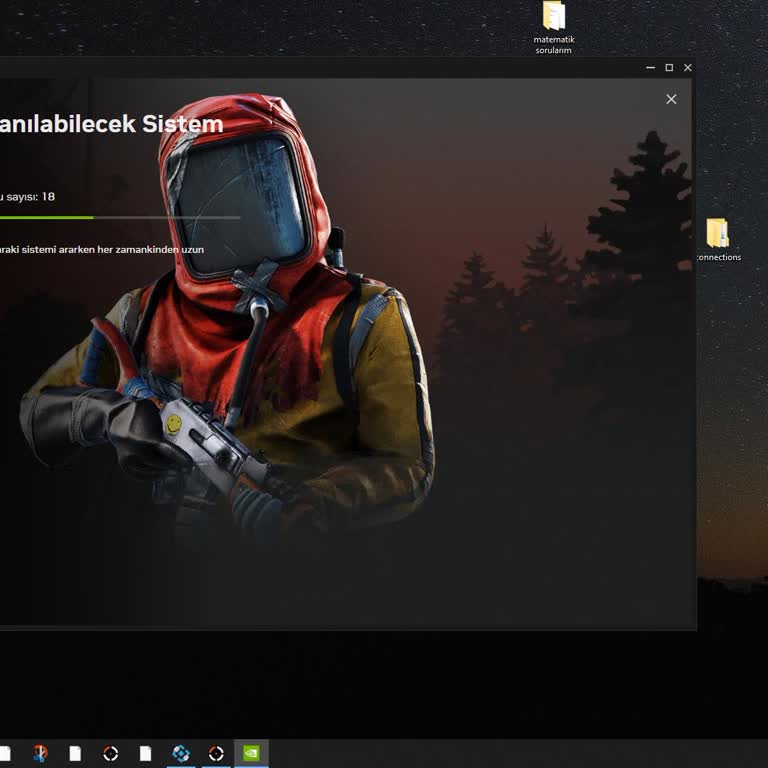768x768 pixels.
Task: Close the GeForce NOW queue overlay with the X
Action: point(671,99)
